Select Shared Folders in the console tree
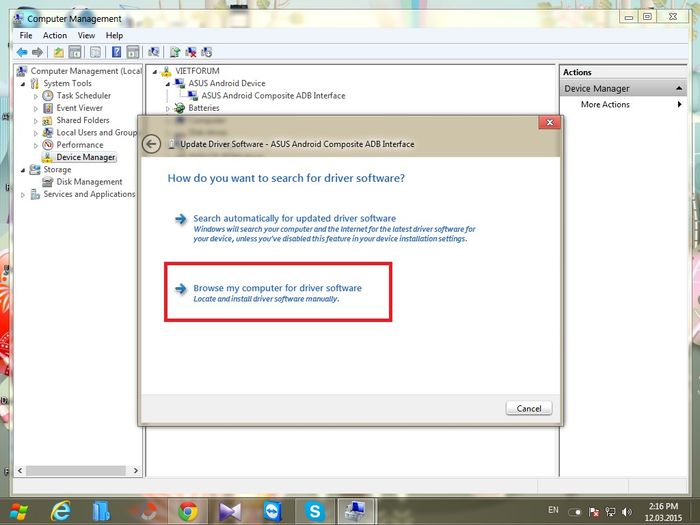This screenshot has width=700, height=525. [x=83, y=120]
